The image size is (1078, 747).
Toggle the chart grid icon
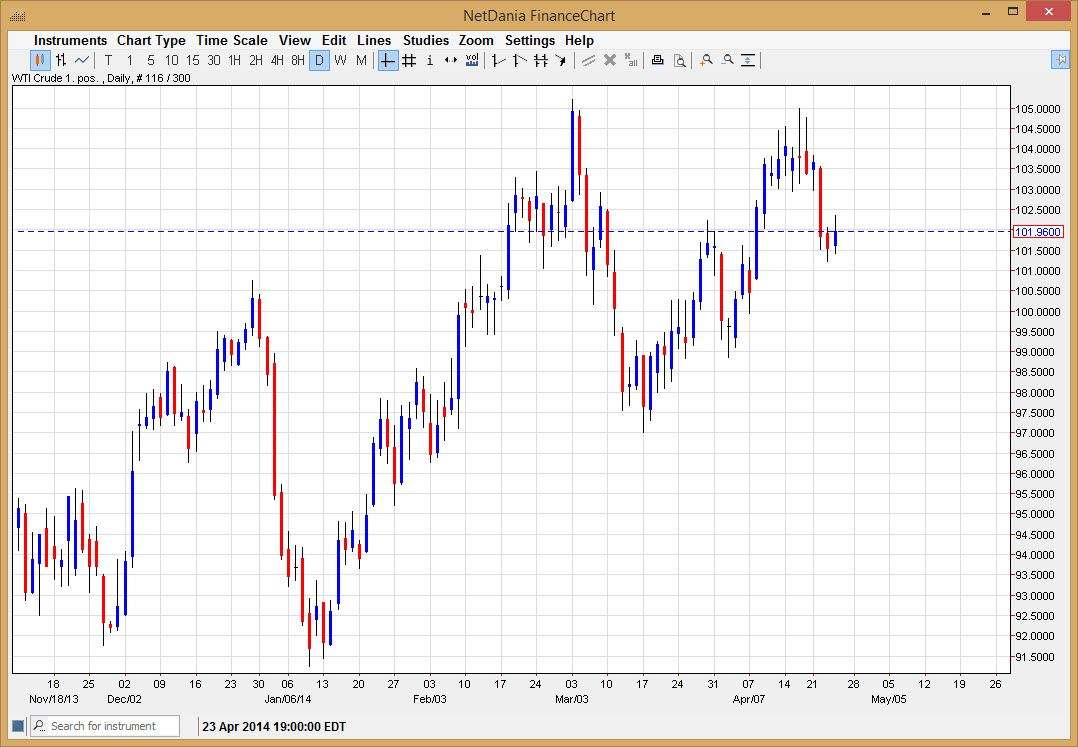[408, 60]
